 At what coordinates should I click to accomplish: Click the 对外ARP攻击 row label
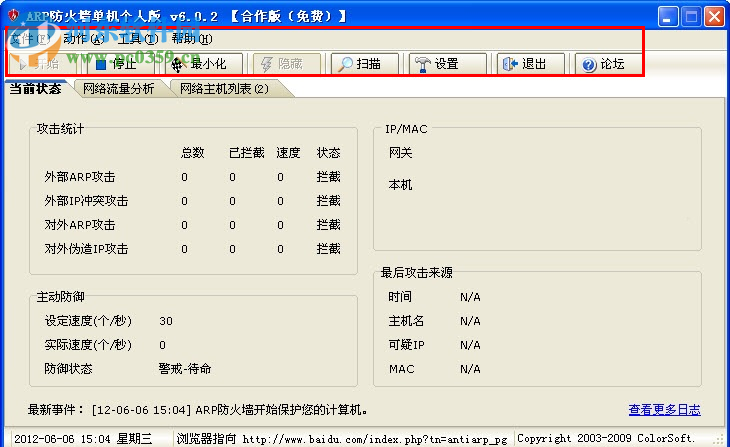(x=80, y=225)
